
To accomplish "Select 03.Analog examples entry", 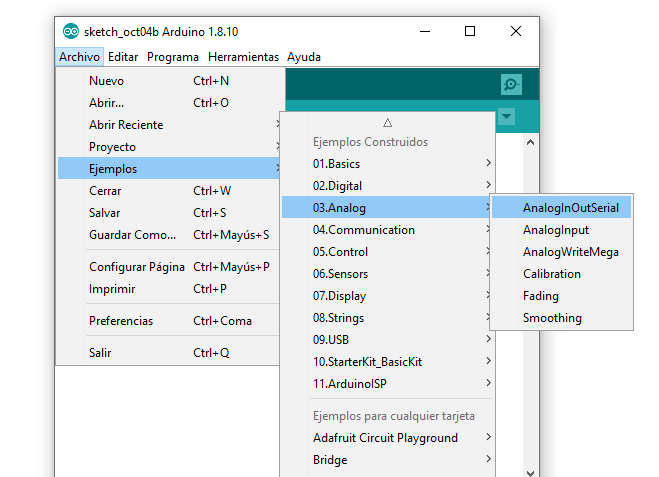I will coord(386,208).
